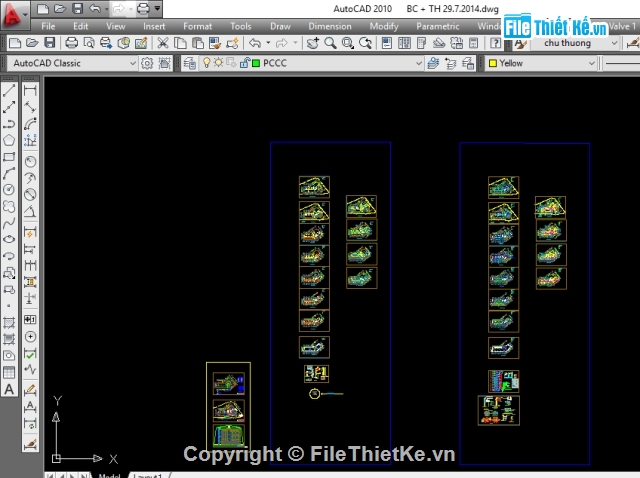Select the yellow circle symbol in drawing

(314, 394)
